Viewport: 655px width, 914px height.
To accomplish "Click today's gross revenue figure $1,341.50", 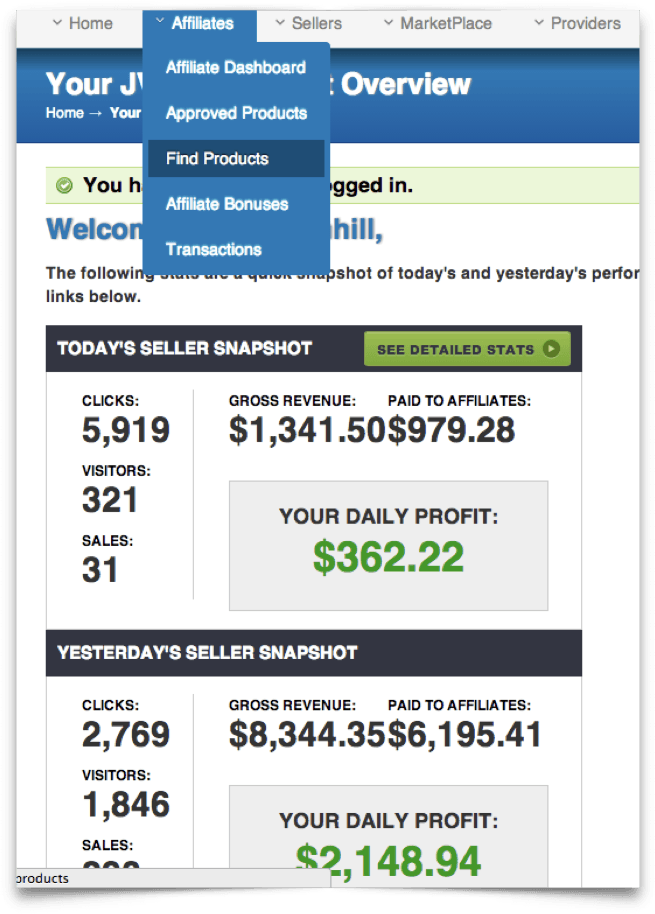I will (307, 430).
